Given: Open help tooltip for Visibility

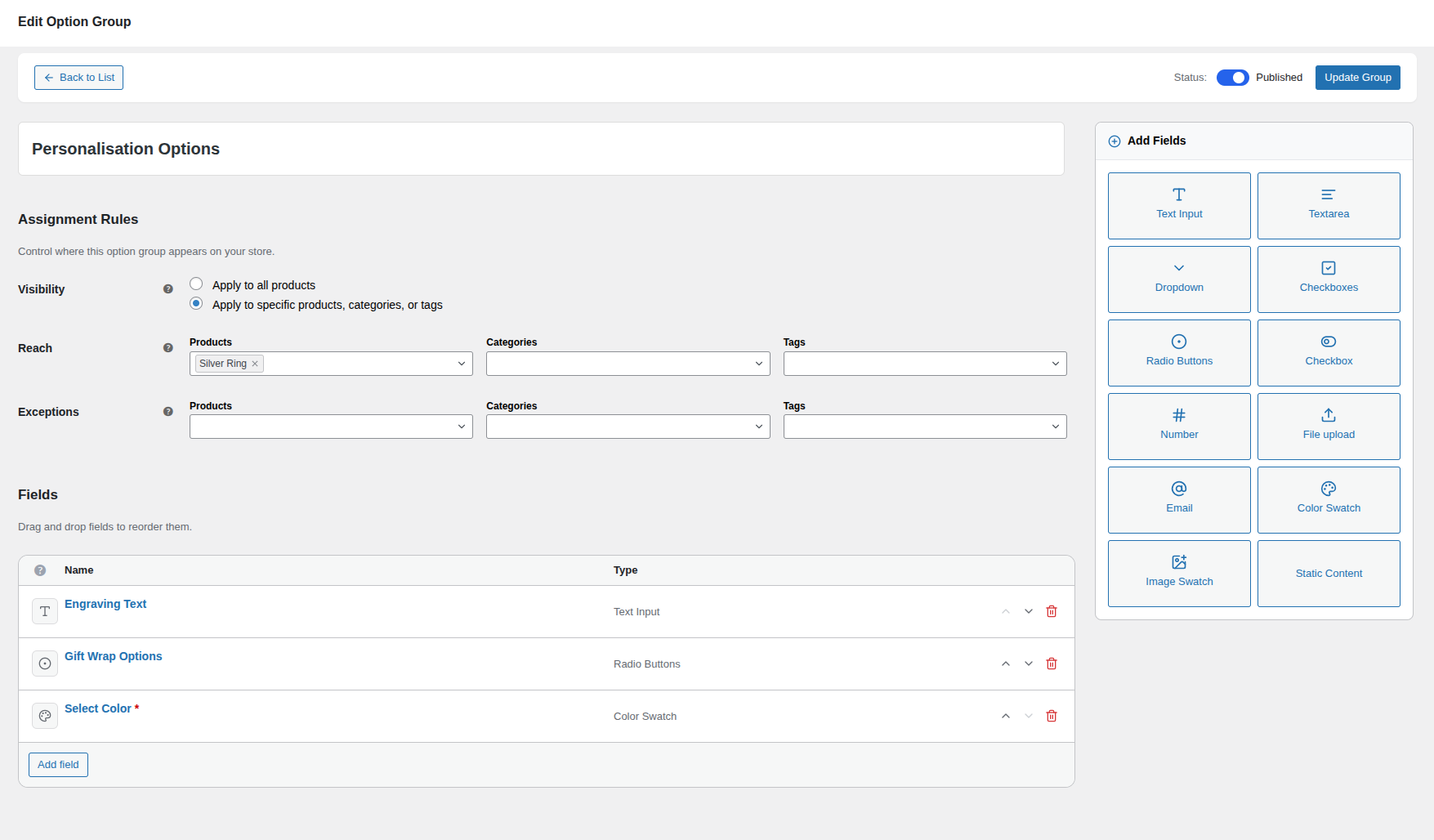Looking at the screenshot, I should 168,289.
